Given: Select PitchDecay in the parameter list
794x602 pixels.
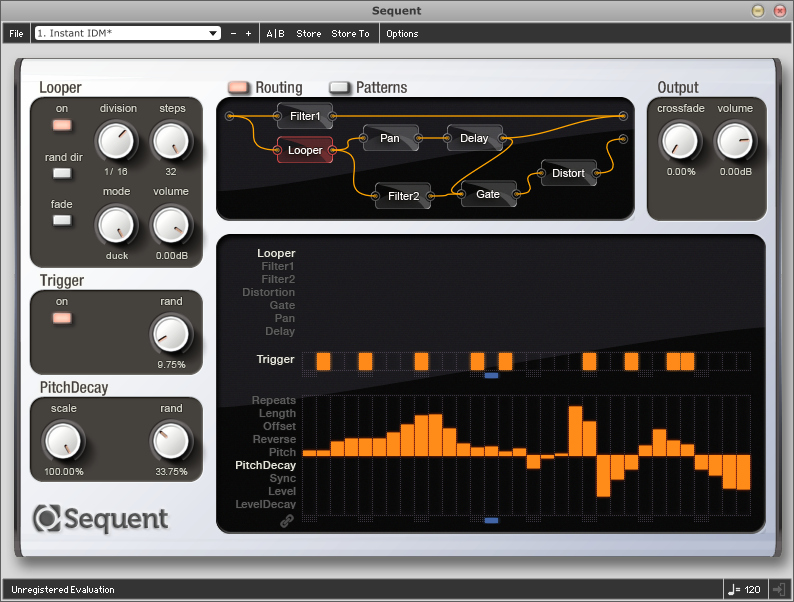Looking at the screenshot, I should click(265, 465).
